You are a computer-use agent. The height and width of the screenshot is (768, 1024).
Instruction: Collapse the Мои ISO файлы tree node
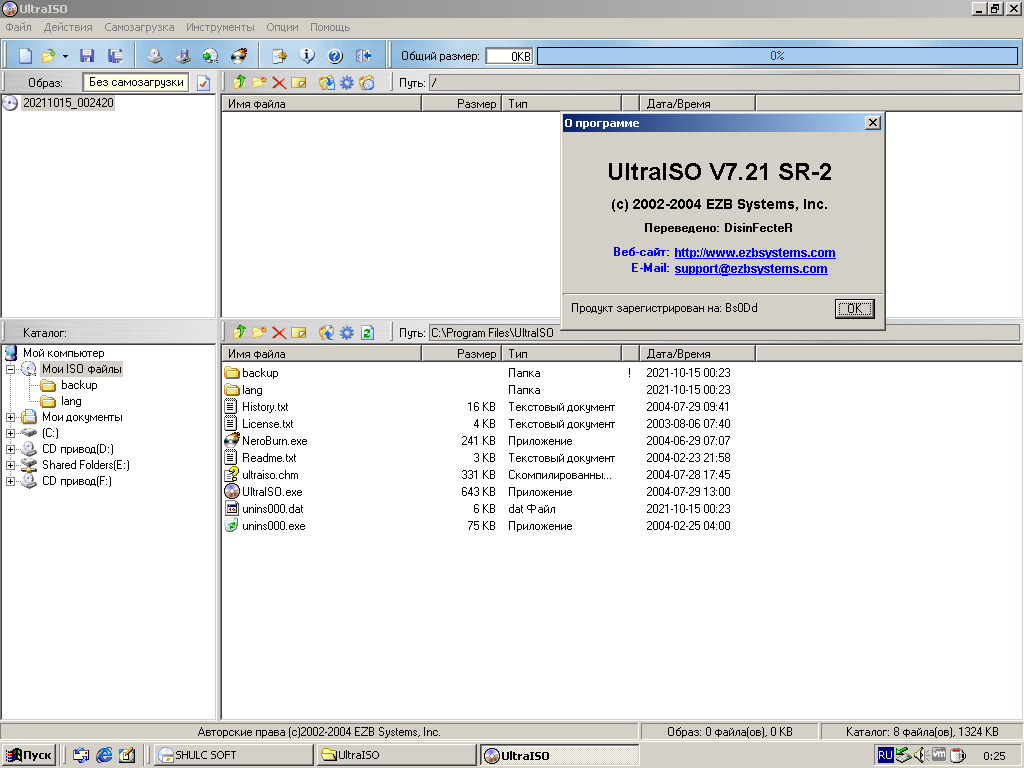pos(11,369)
